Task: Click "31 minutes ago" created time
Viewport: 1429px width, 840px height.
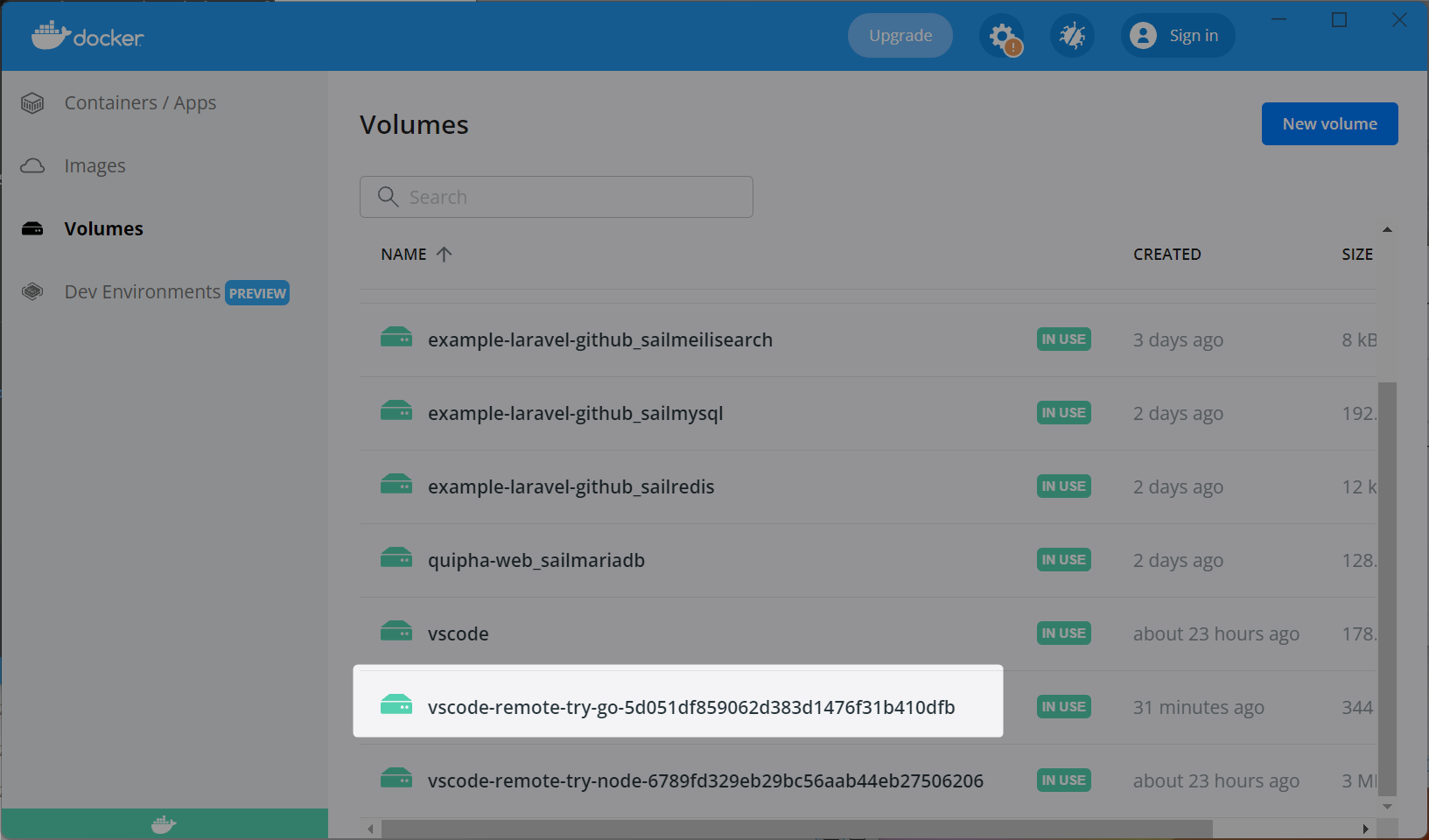Action: point(1199,708)
